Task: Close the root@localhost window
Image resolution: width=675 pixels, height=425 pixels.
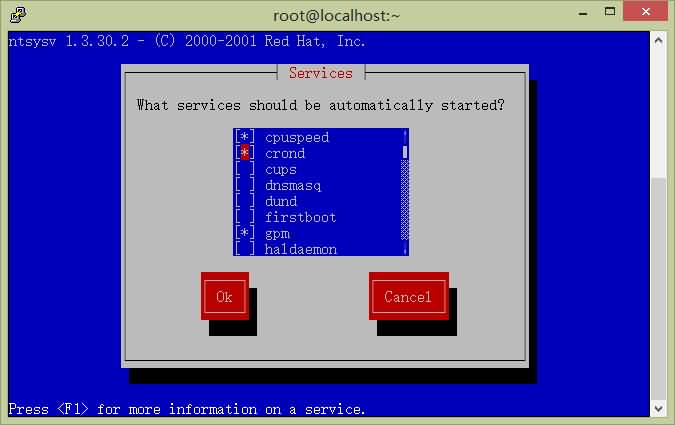Action: pos(646,12)
